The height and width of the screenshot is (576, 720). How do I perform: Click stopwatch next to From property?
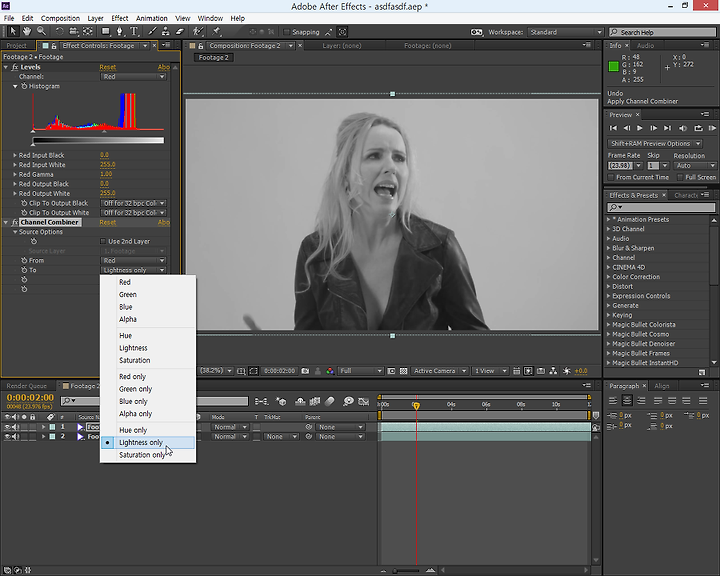click(x=24, y=260)
